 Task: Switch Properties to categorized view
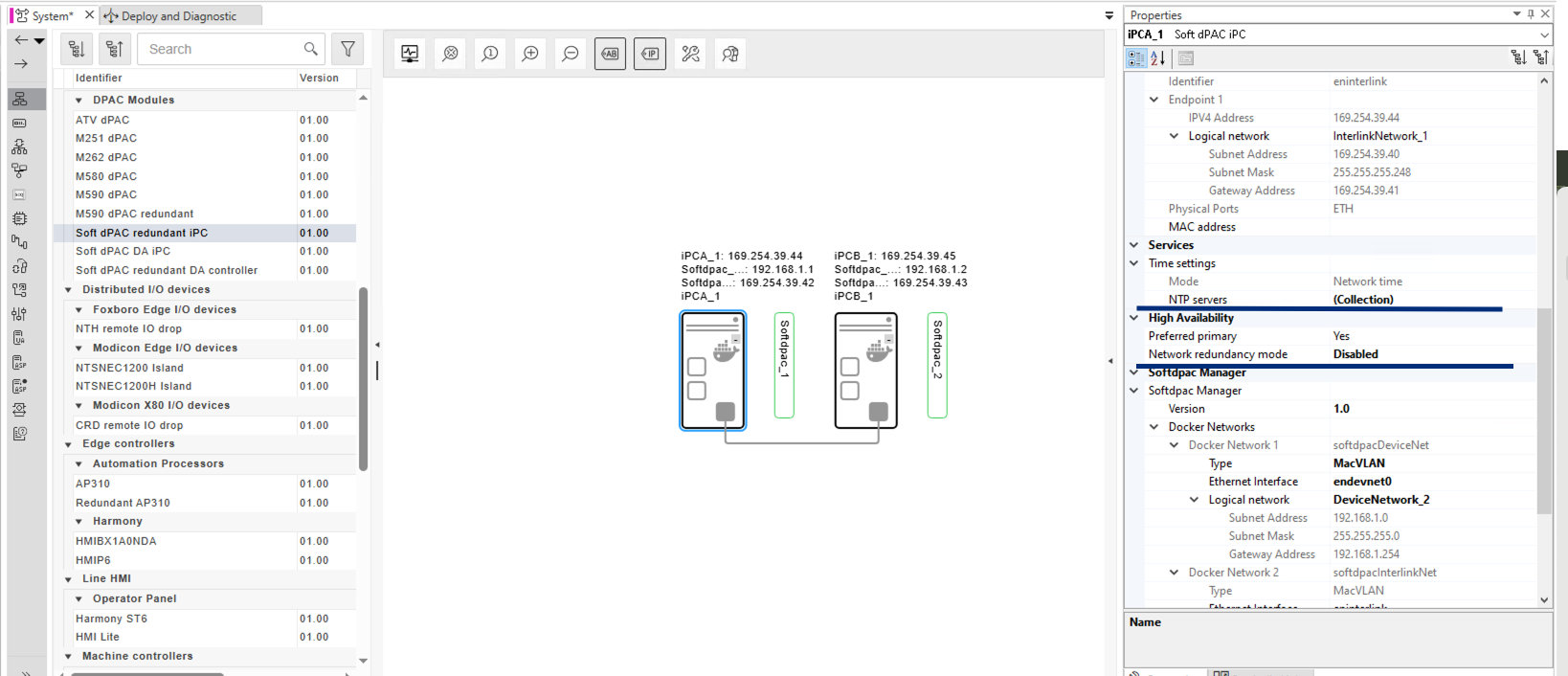(1136, 57)
